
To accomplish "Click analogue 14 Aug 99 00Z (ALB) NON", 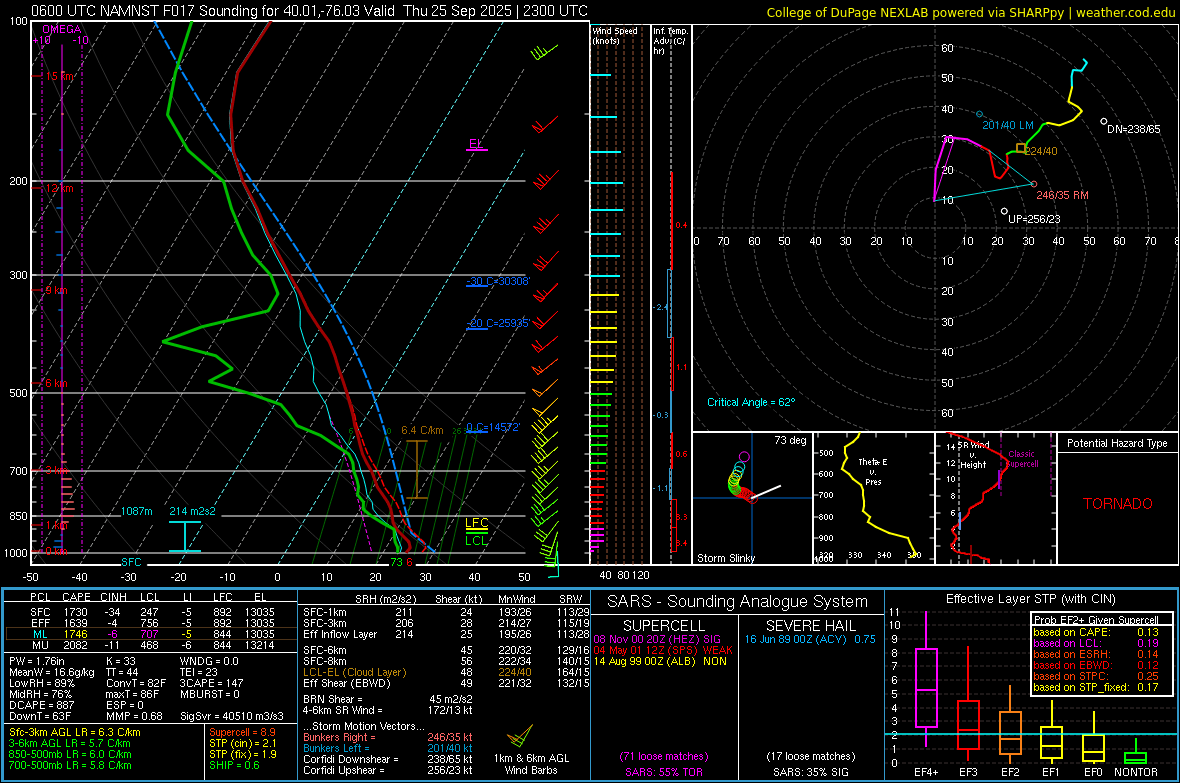I will coord(660,661).
